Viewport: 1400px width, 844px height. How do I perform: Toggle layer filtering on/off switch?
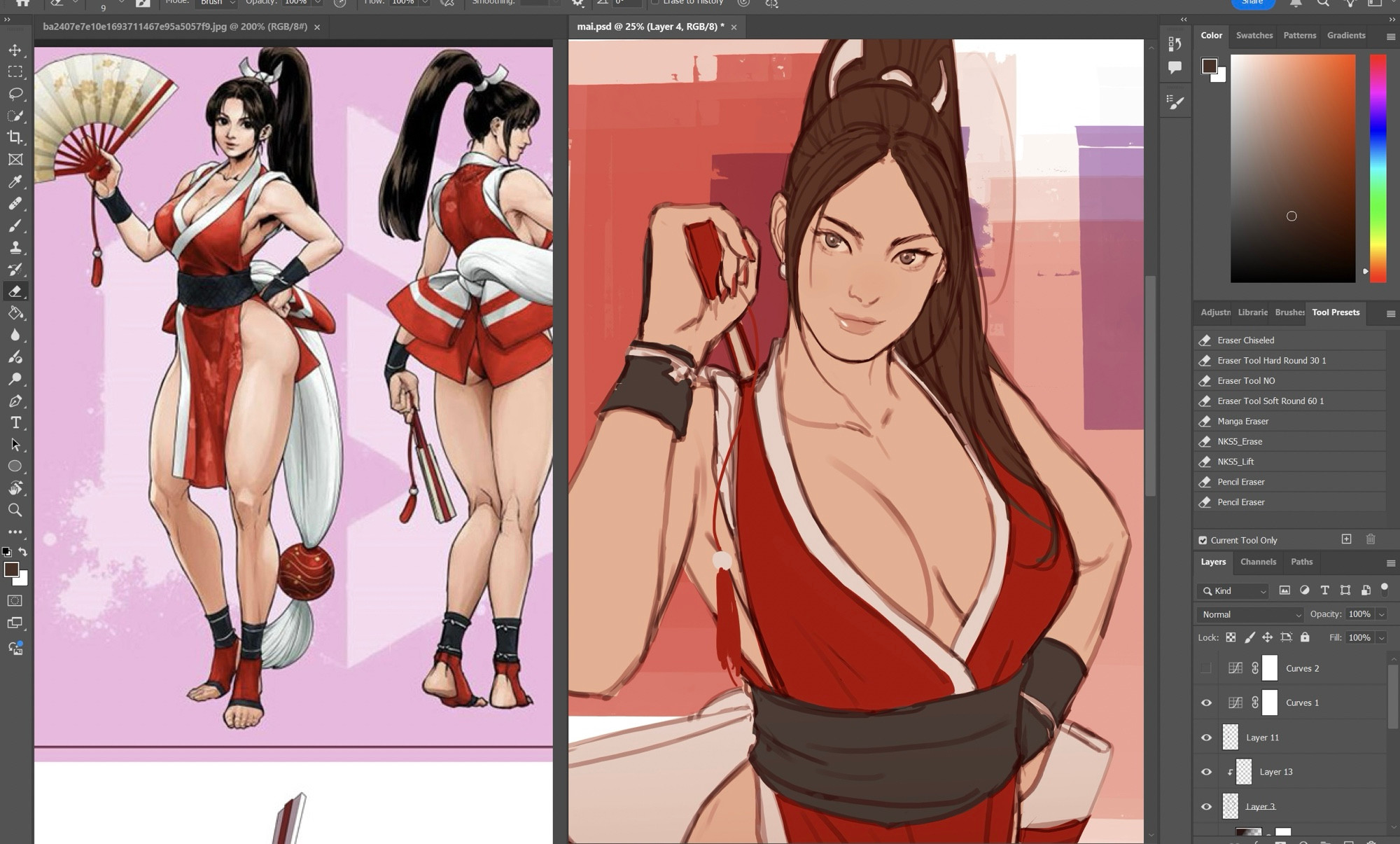[1384, 589]
